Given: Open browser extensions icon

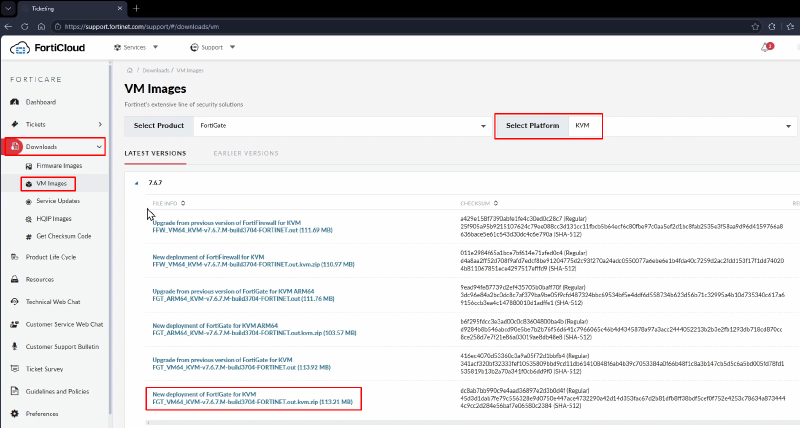Looking at the screenshot, I should pyautogui.click(x=772, y=27).
